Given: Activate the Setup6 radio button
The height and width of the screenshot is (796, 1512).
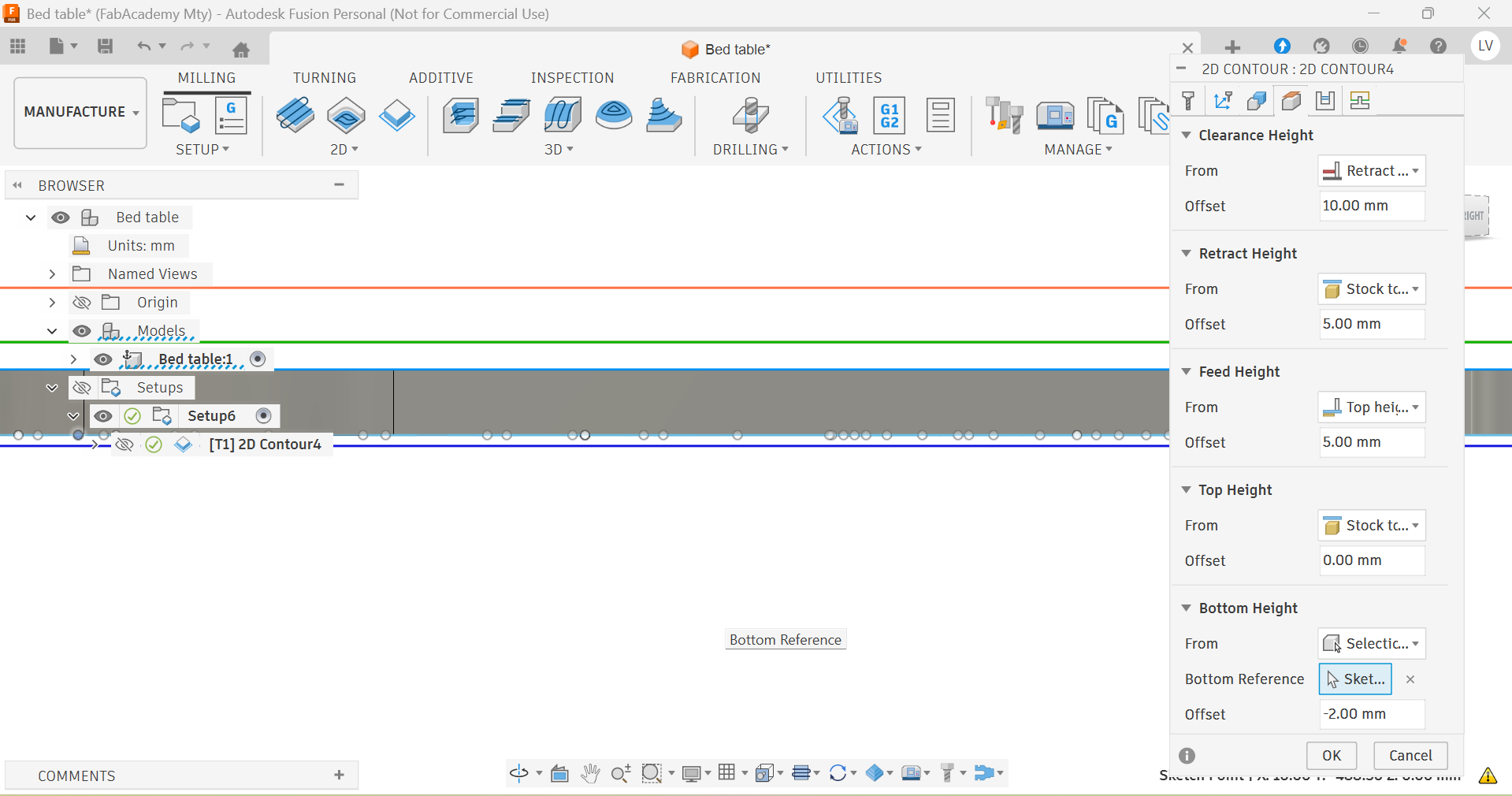Looking at the screenshot, I should pos(264,416).
